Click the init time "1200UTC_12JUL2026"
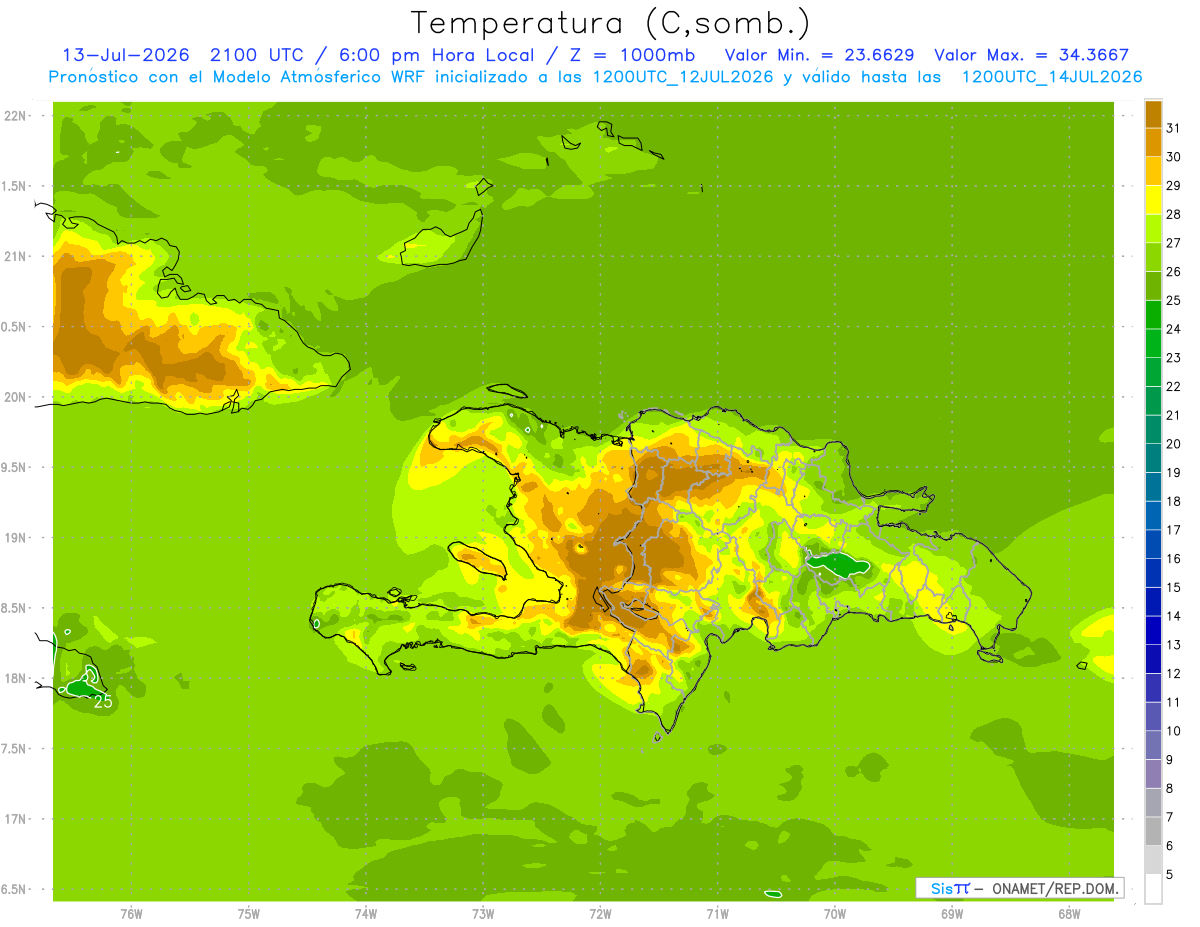 click(683, 77)
